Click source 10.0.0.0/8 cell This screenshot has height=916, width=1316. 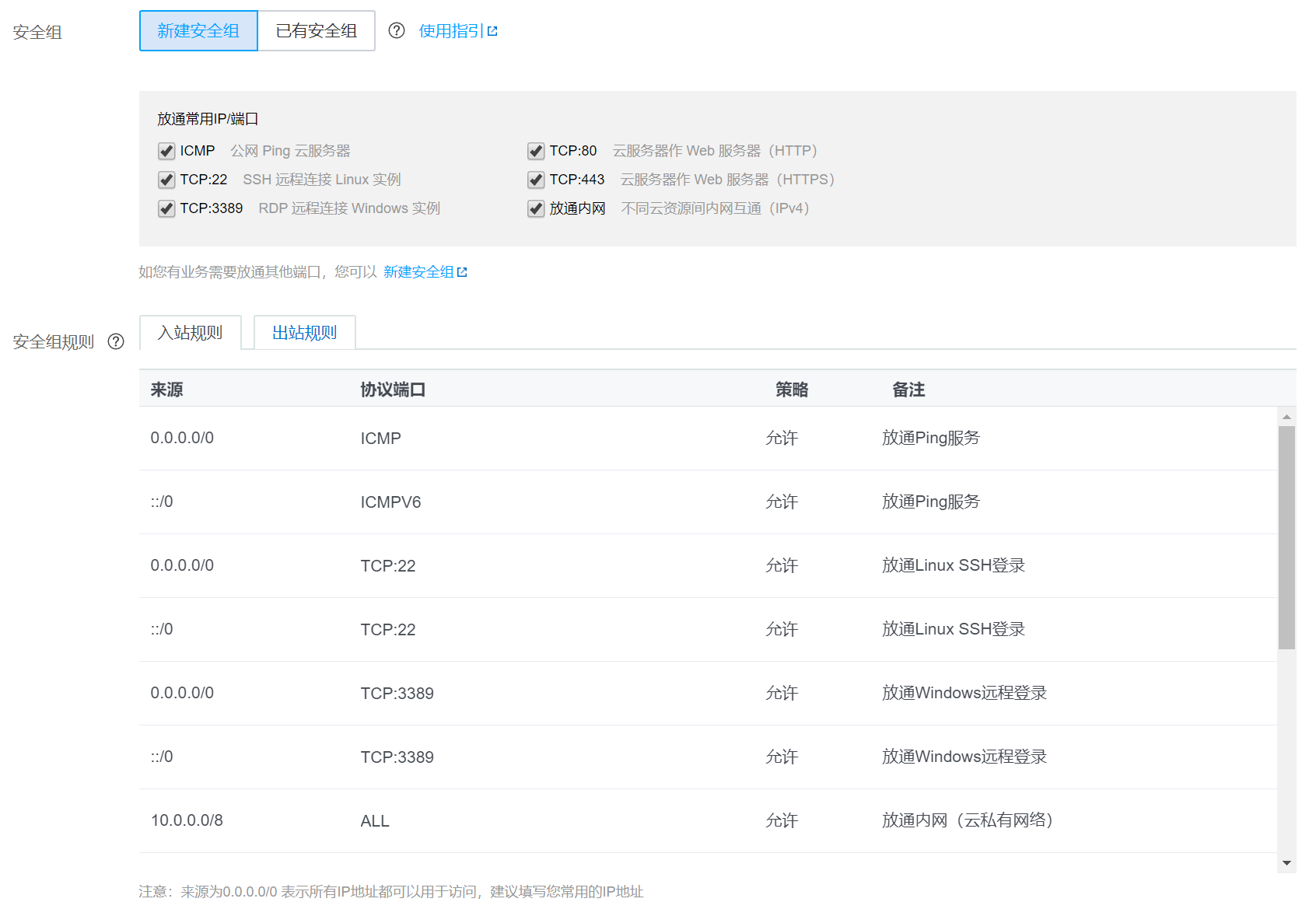coord(187,820)
